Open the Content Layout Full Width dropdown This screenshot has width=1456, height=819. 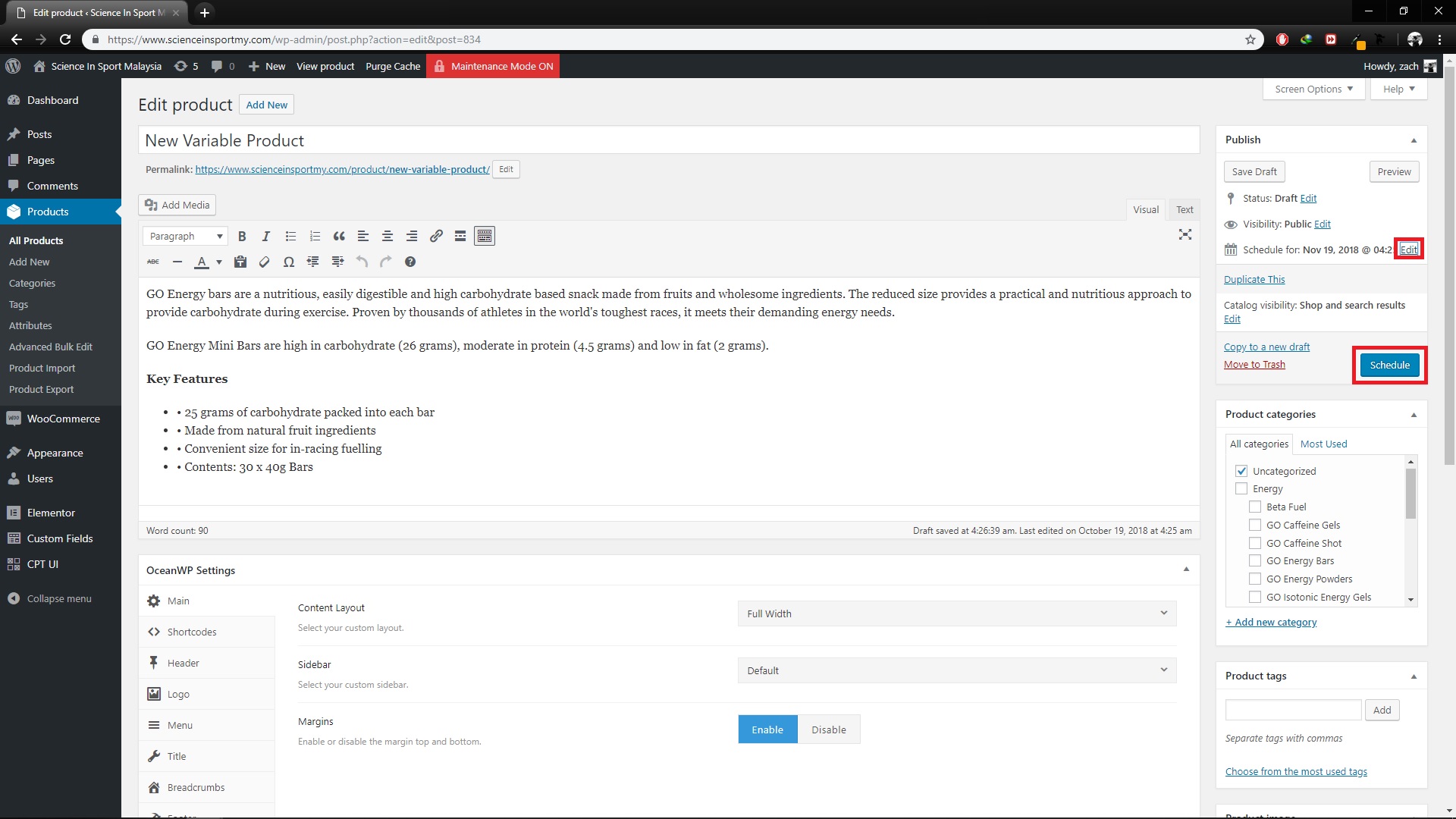(x=957, y=613)
